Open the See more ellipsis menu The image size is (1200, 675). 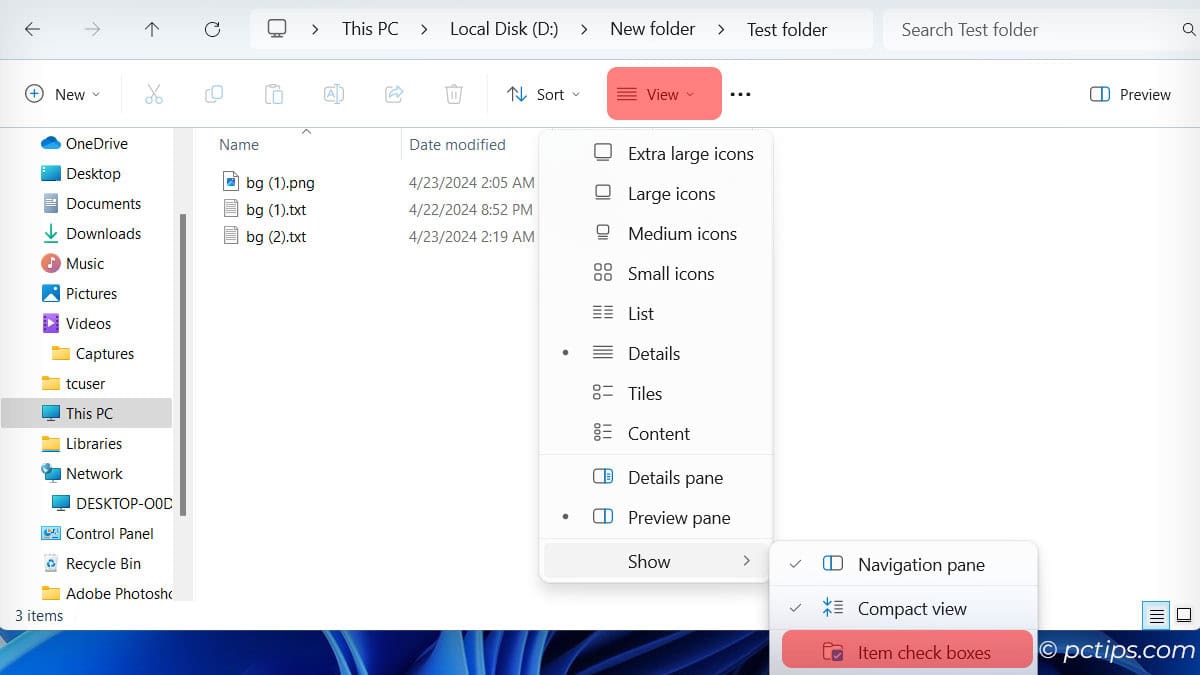[x=740, y=93]
